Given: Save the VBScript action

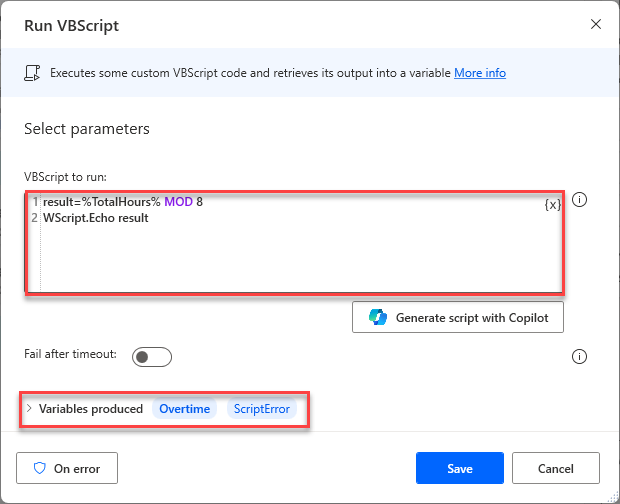Looking at the screenshot, I should point(459,468).
